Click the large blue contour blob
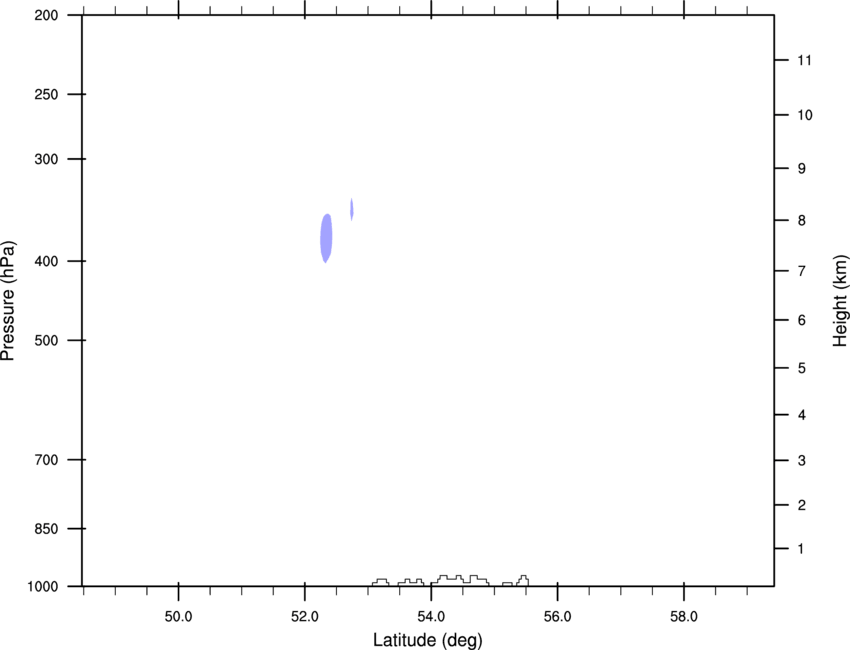The width and height of the screenshot is (850, 650). point(326,238)
